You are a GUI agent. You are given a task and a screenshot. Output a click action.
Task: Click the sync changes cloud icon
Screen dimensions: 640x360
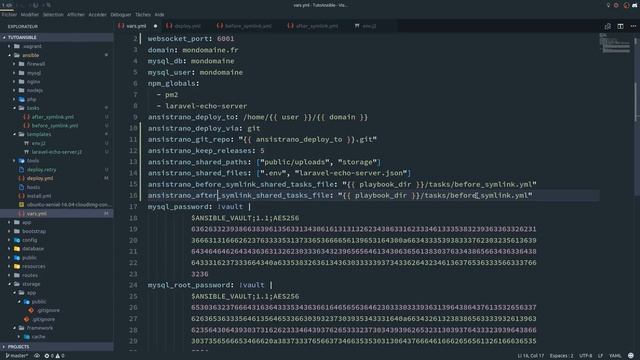pyautogui.click(x=37, y=356)
